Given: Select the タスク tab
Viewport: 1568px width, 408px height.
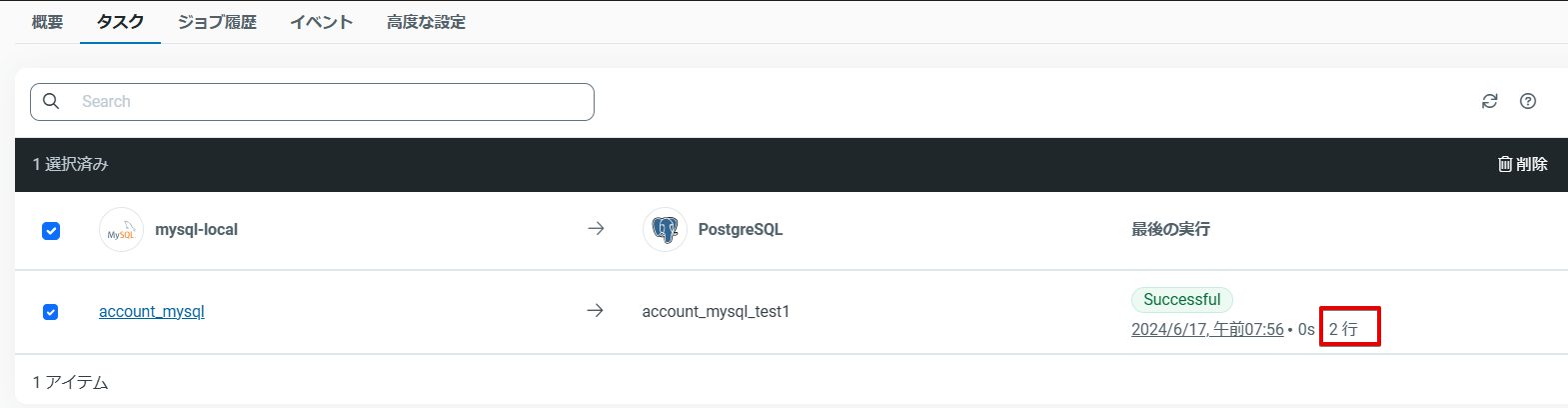Looking at the screenshot, I should (x=120, y=22).
